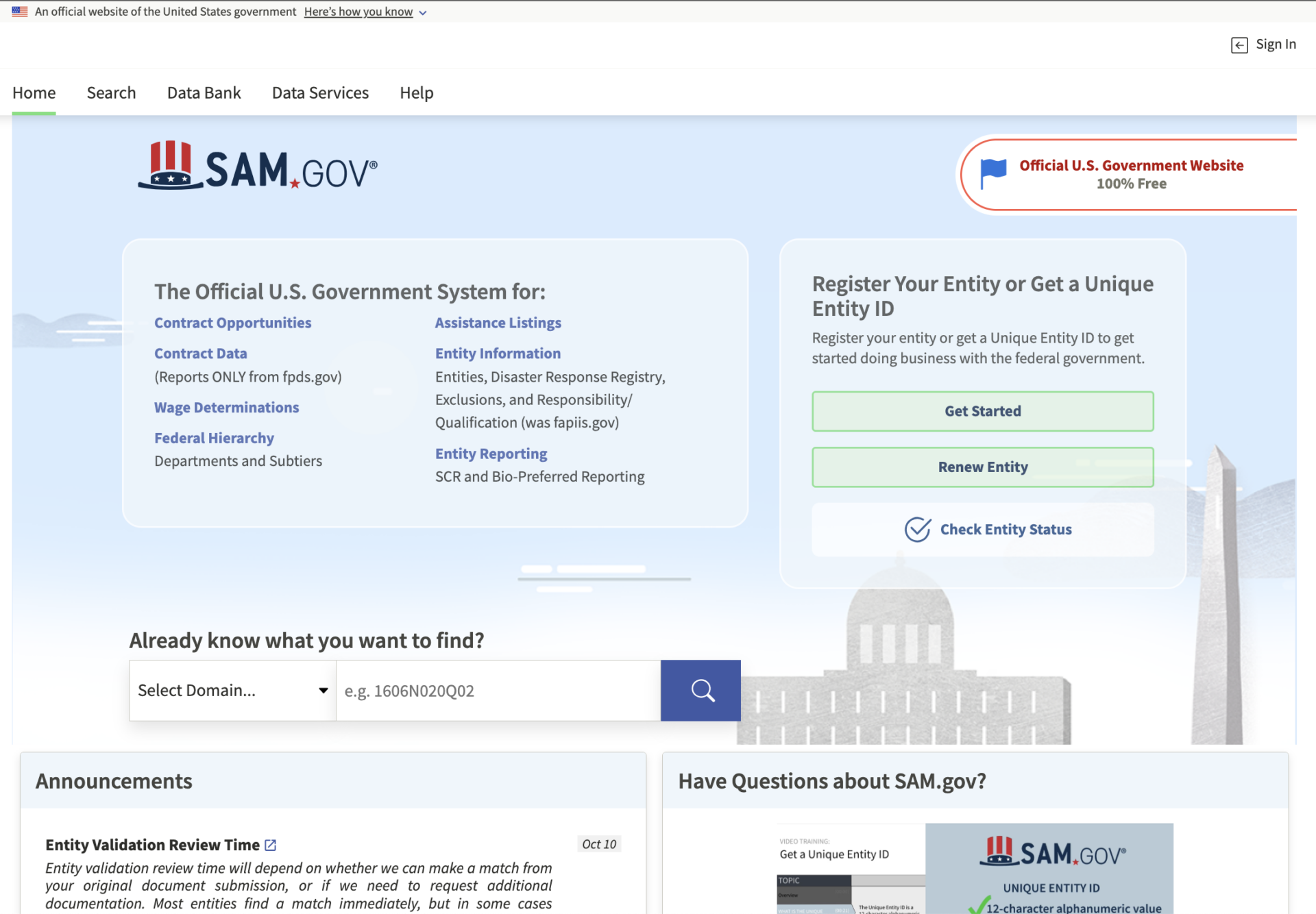
Task: Click the magnifying glass search button
Action: pyautogui.click(x=700, y=691)
